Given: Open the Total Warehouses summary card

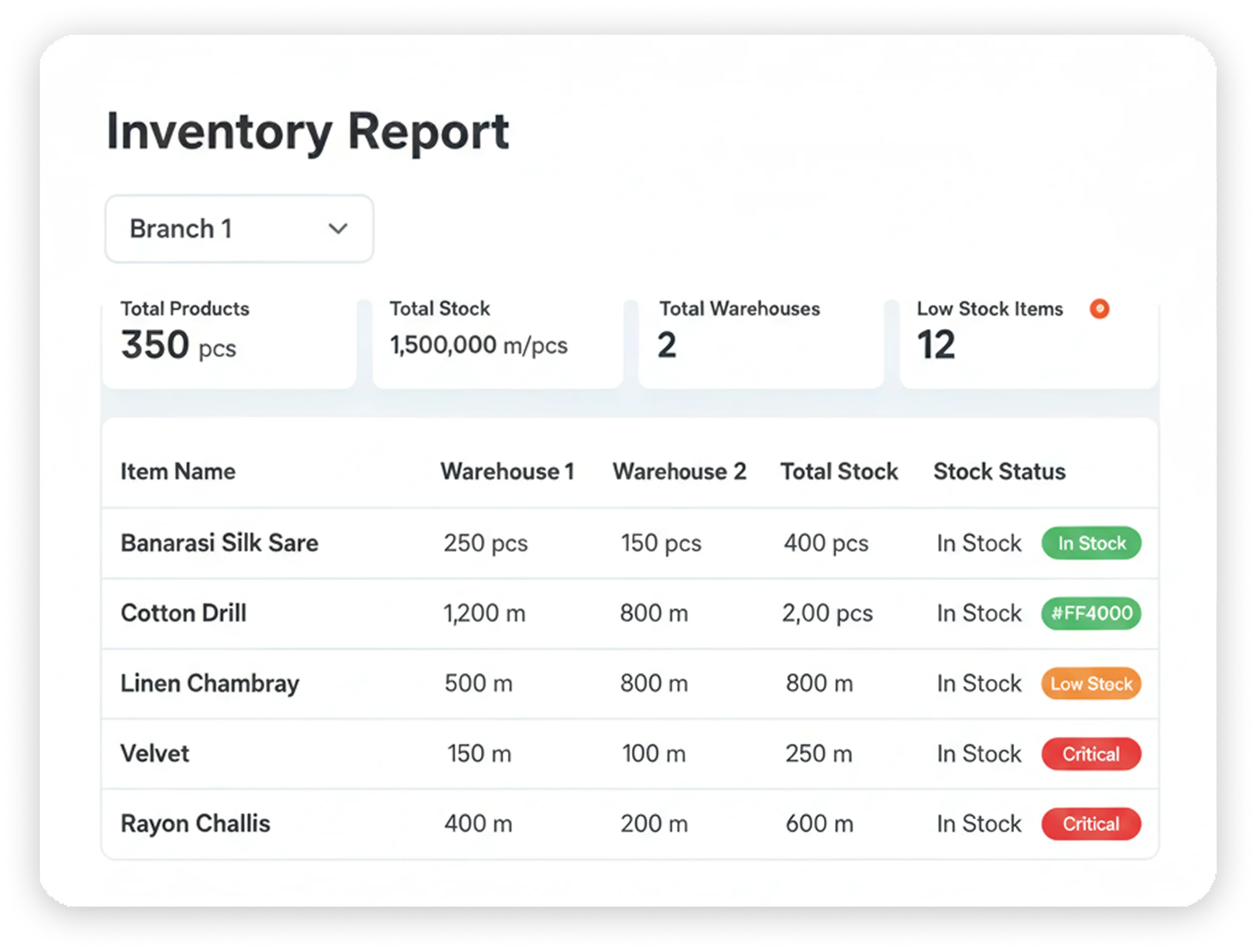Looking at the screenshot, I should 761,343.
